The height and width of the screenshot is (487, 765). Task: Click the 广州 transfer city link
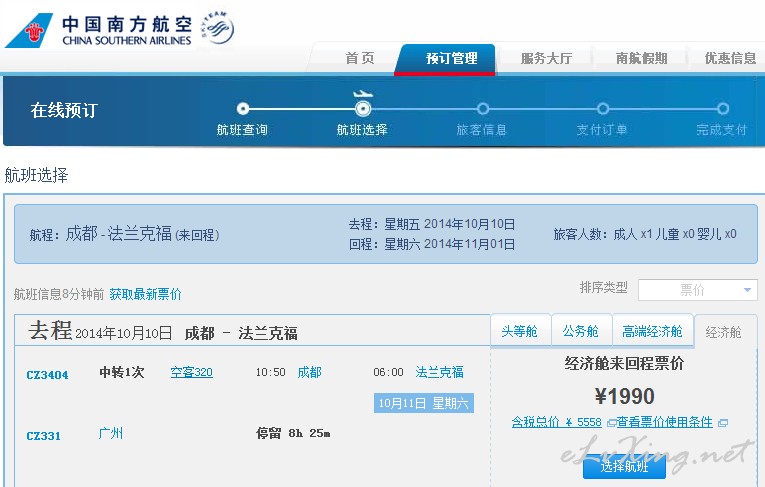click(x=111, y=433)
